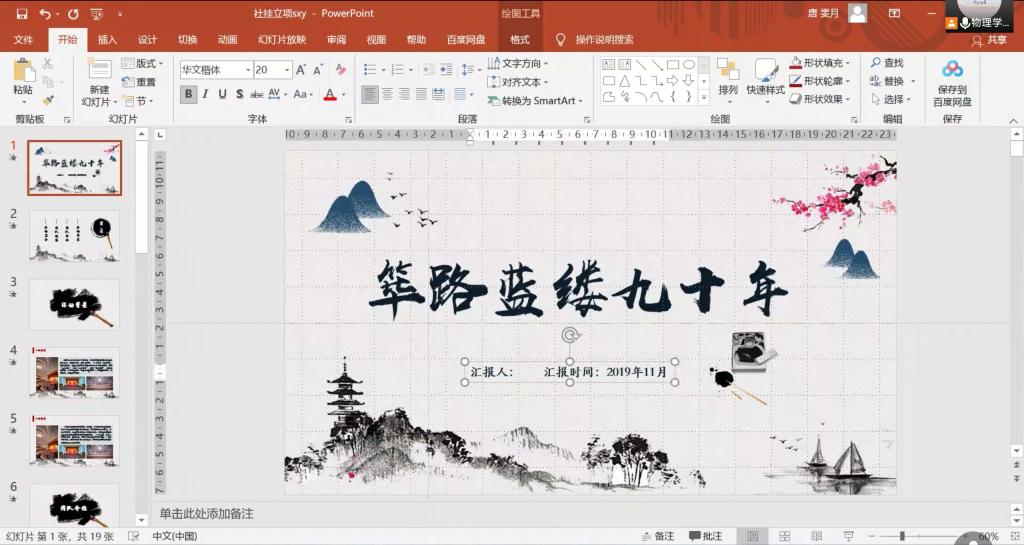Switch to Slide Sorter view in status bar
Image resolution: width=1024 pixels, height=545 pixels.
[x=785, y=537]
